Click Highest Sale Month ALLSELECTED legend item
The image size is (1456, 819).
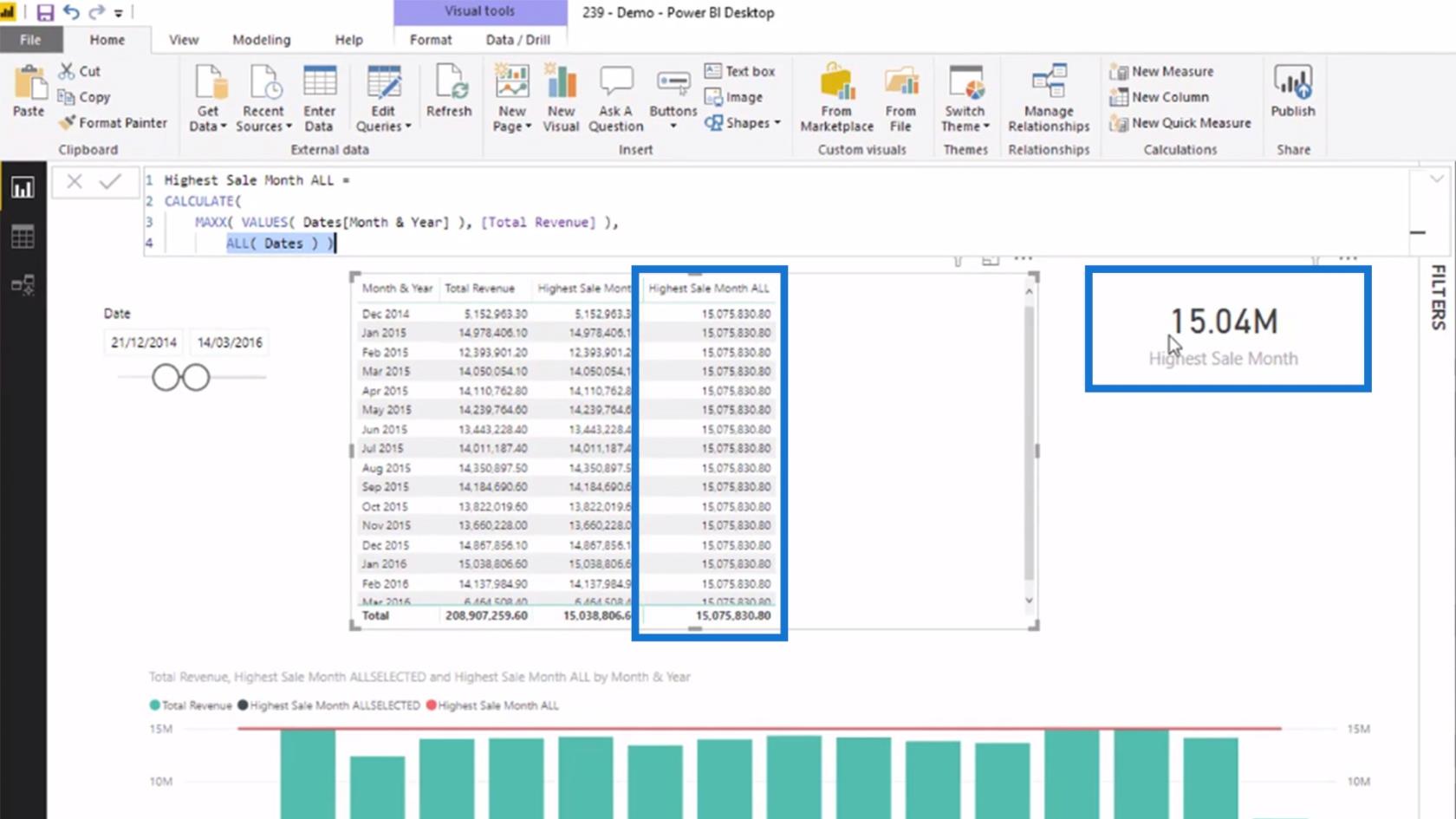click(x=328, y=705)
